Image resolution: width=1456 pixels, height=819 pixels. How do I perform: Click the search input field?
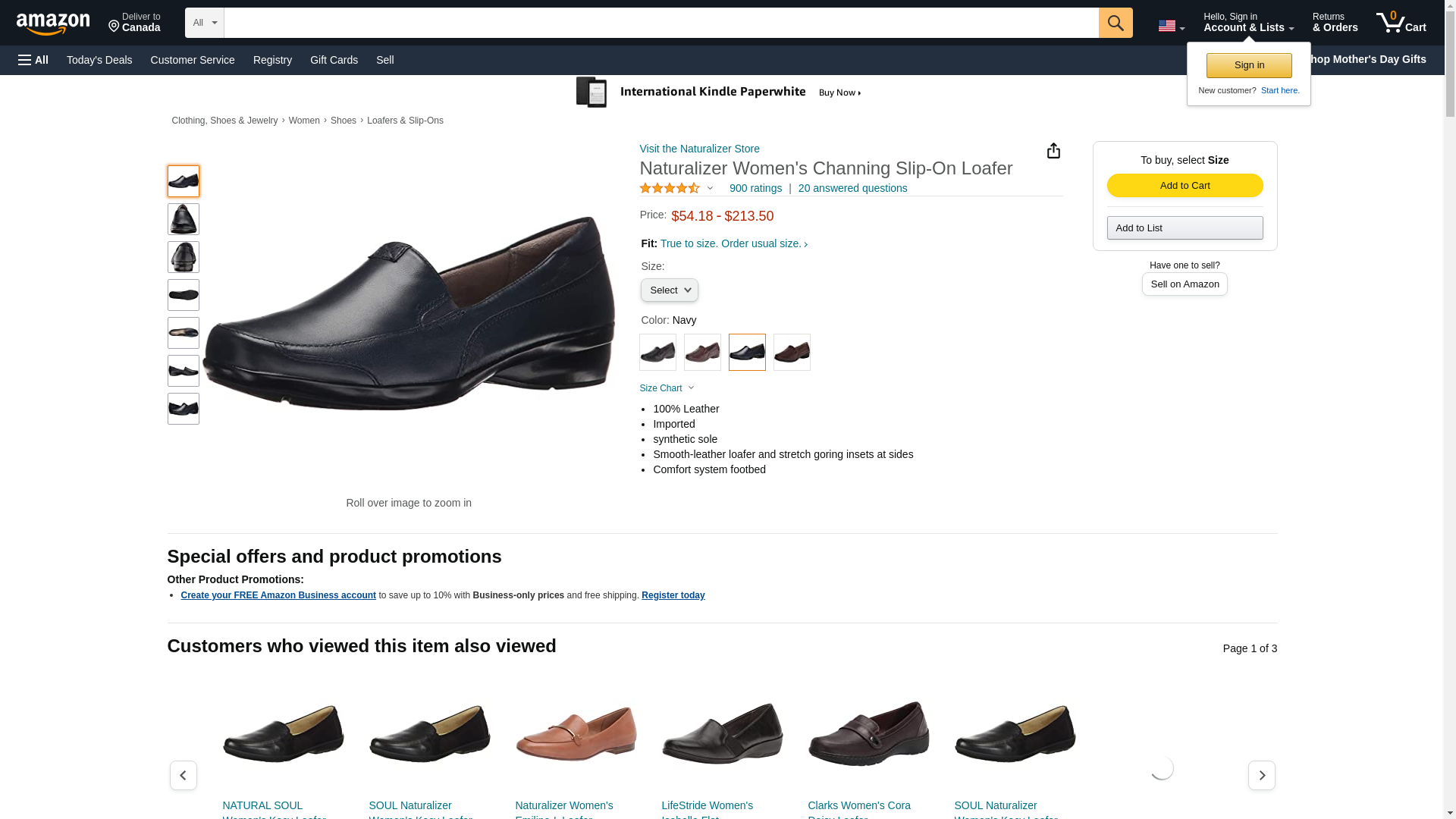(661, 23)
